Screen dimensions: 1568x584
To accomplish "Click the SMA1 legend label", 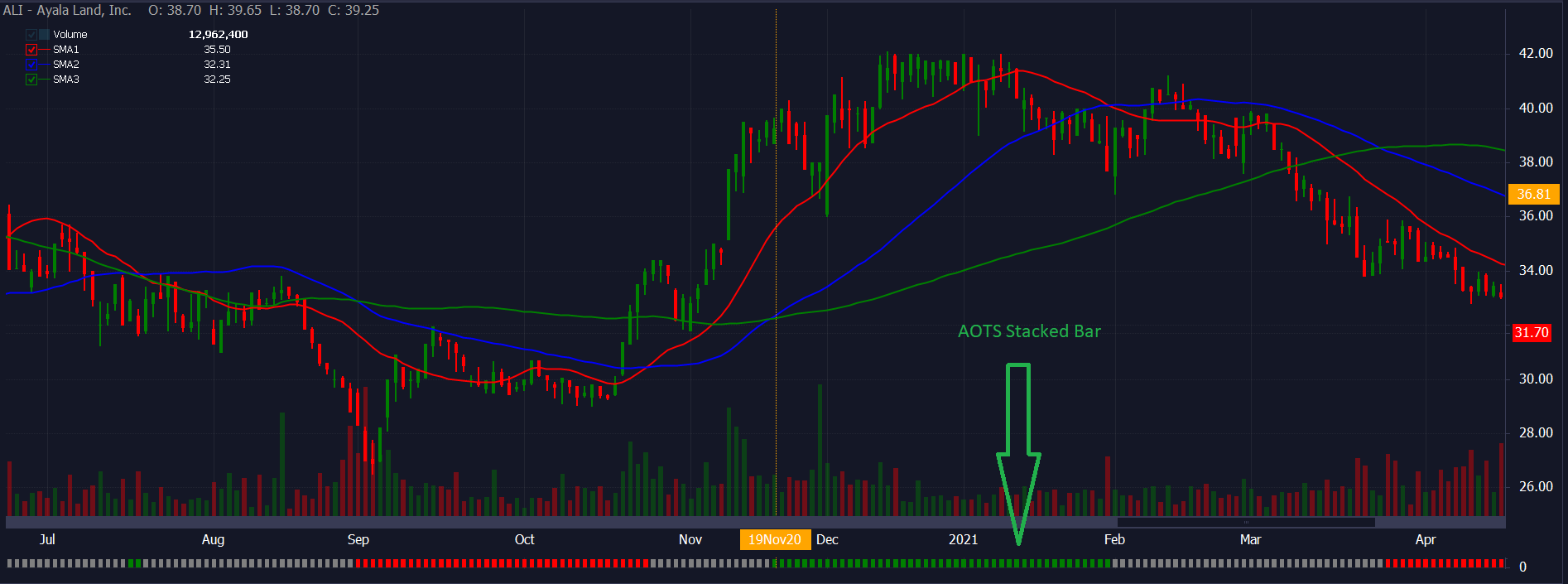I will pos(66,50).
